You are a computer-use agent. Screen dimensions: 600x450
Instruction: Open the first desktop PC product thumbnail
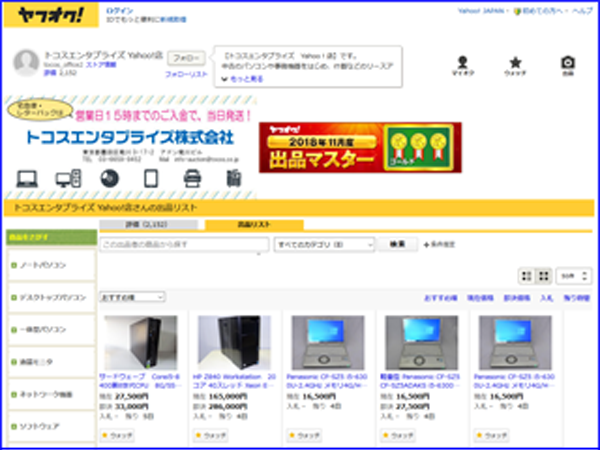[140, 342]
